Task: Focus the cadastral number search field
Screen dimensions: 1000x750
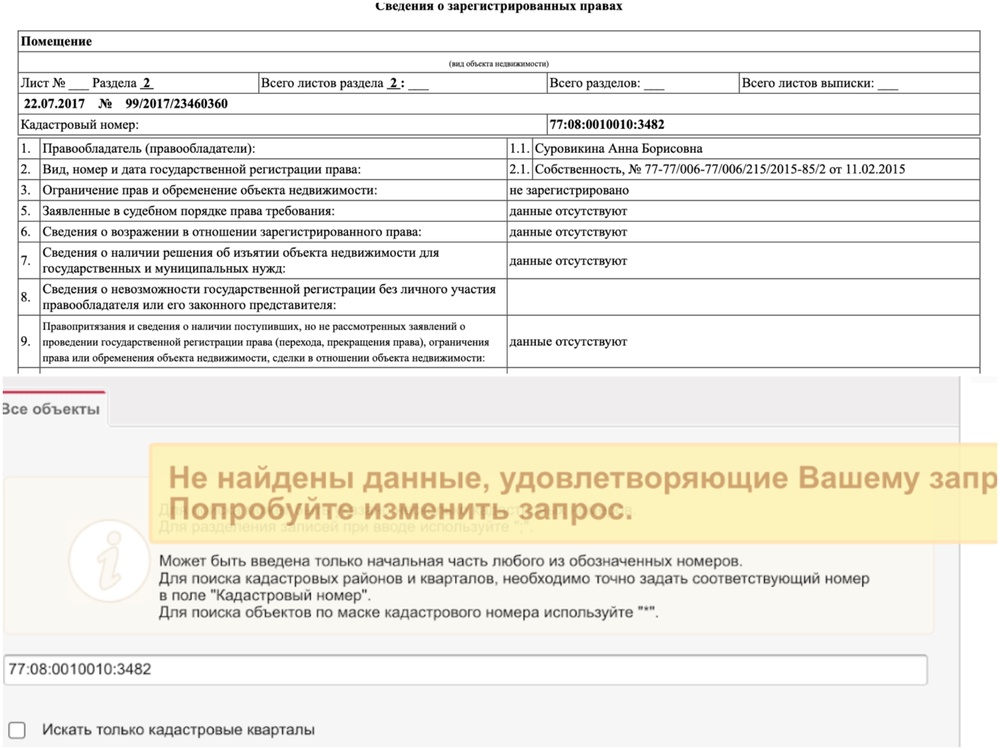Action: [465, 670]
